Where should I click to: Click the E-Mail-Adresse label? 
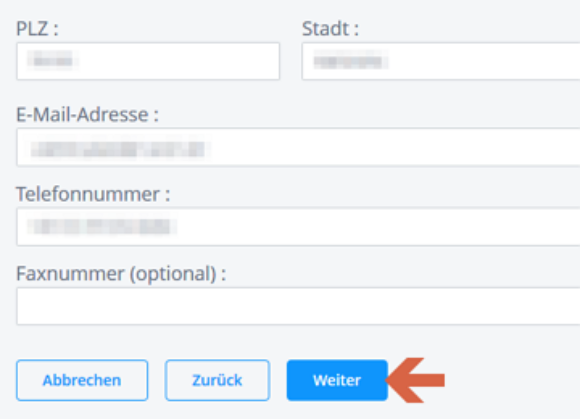(x=87, y=115)
